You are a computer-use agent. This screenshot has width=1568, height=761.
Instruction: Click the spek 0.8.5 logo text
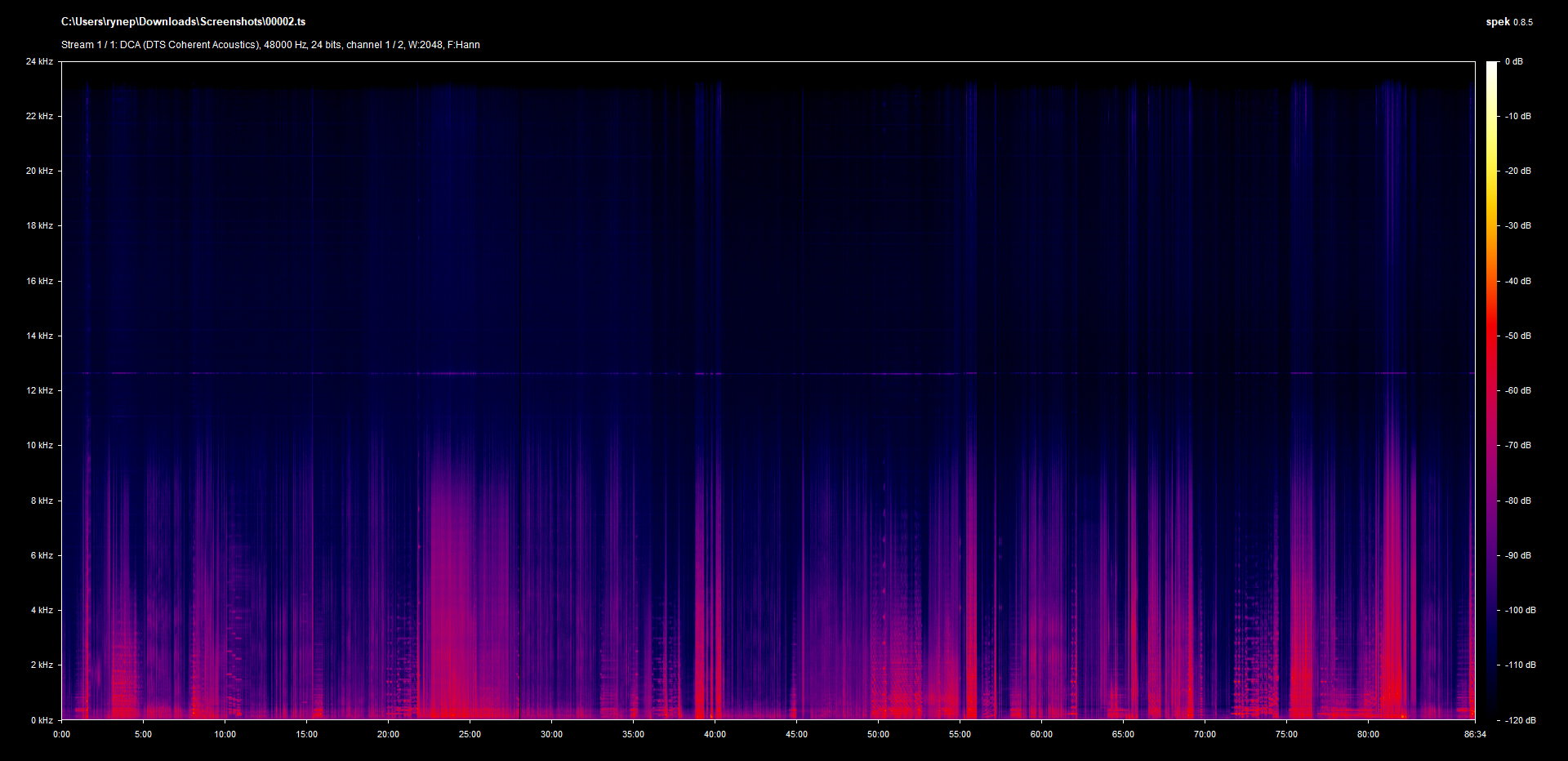(x=1508, y=22)
